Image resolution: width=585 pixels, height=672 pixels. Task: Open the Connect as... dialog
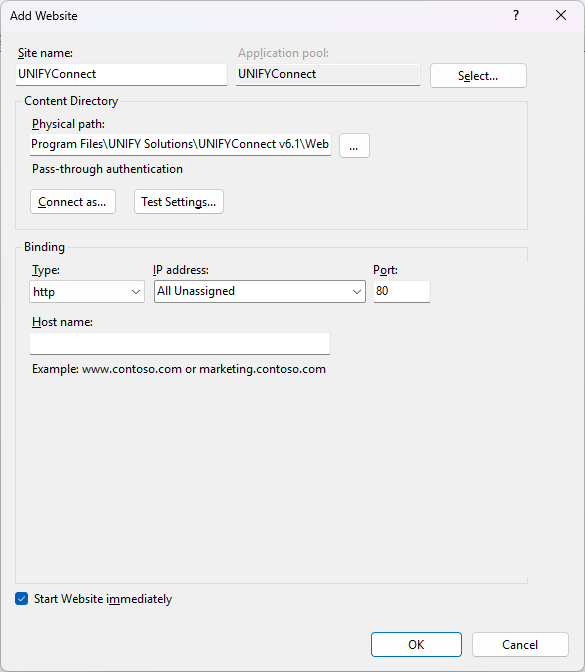coord(73,201)
